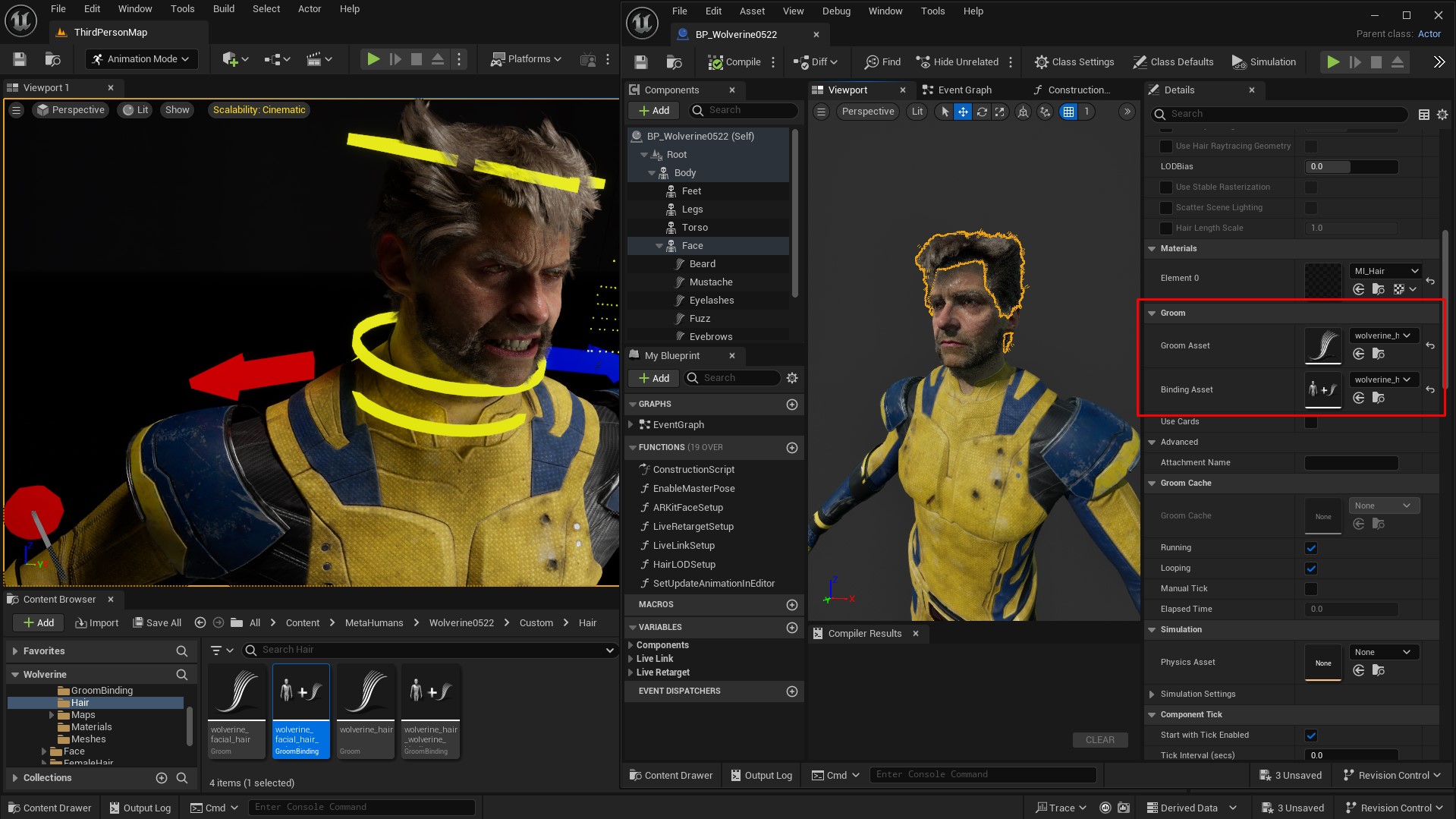Open Class Settings in the blueprint editor
The width and height of the screenshot is (1456, 819).
pyautogui.click(x=1074, y=61)
